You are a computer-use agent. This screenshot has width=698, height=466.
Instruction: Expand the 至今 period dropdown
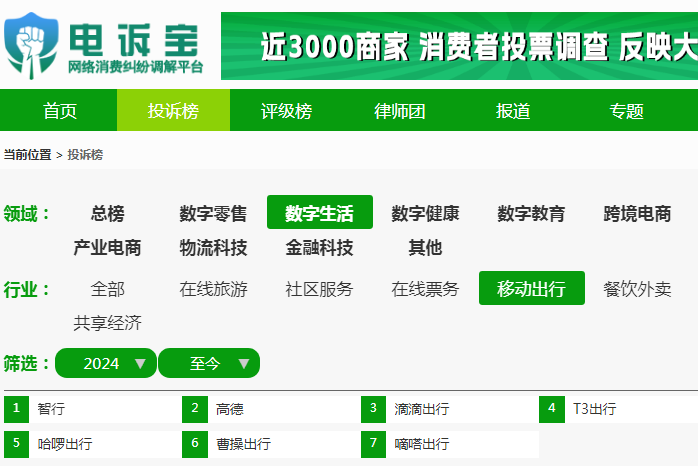coord(209,363)
